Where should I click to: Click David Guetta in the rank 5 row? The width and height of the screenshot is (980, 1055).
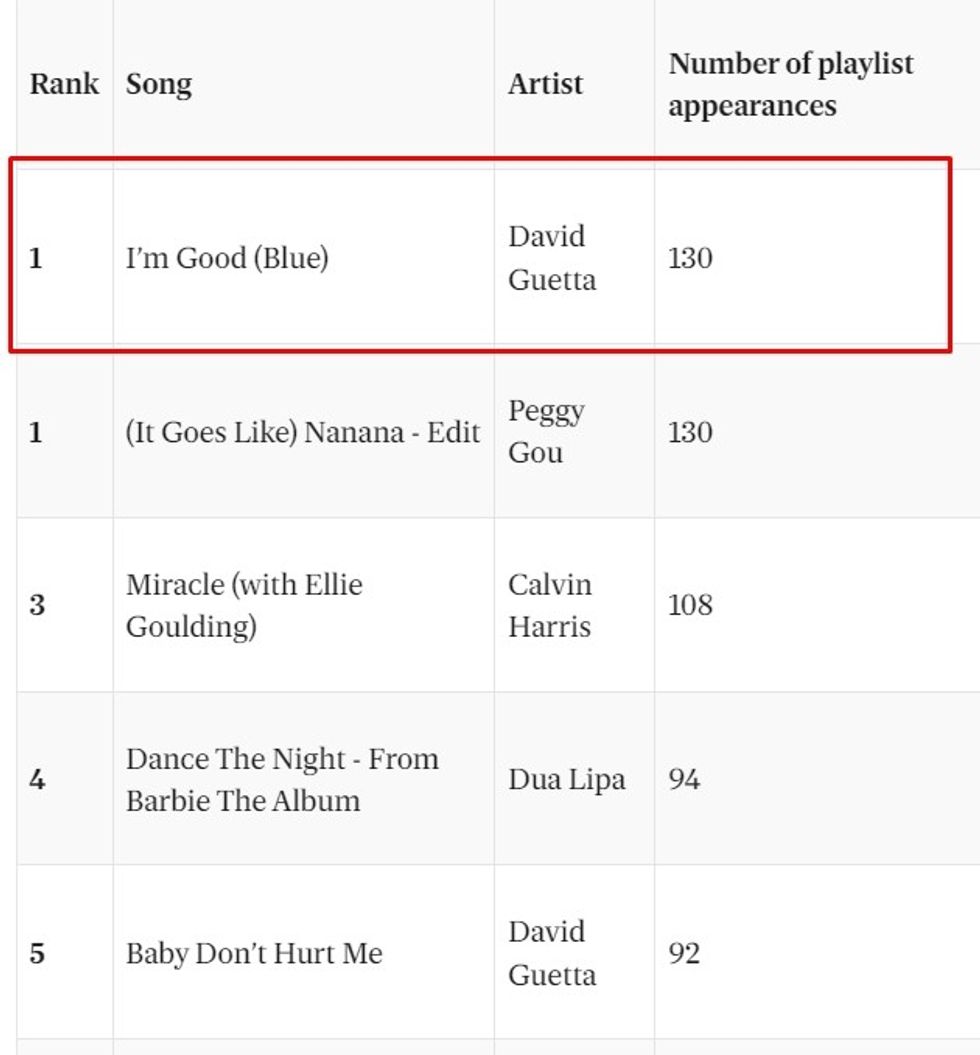pyautogui.click(x=551, y=953)
